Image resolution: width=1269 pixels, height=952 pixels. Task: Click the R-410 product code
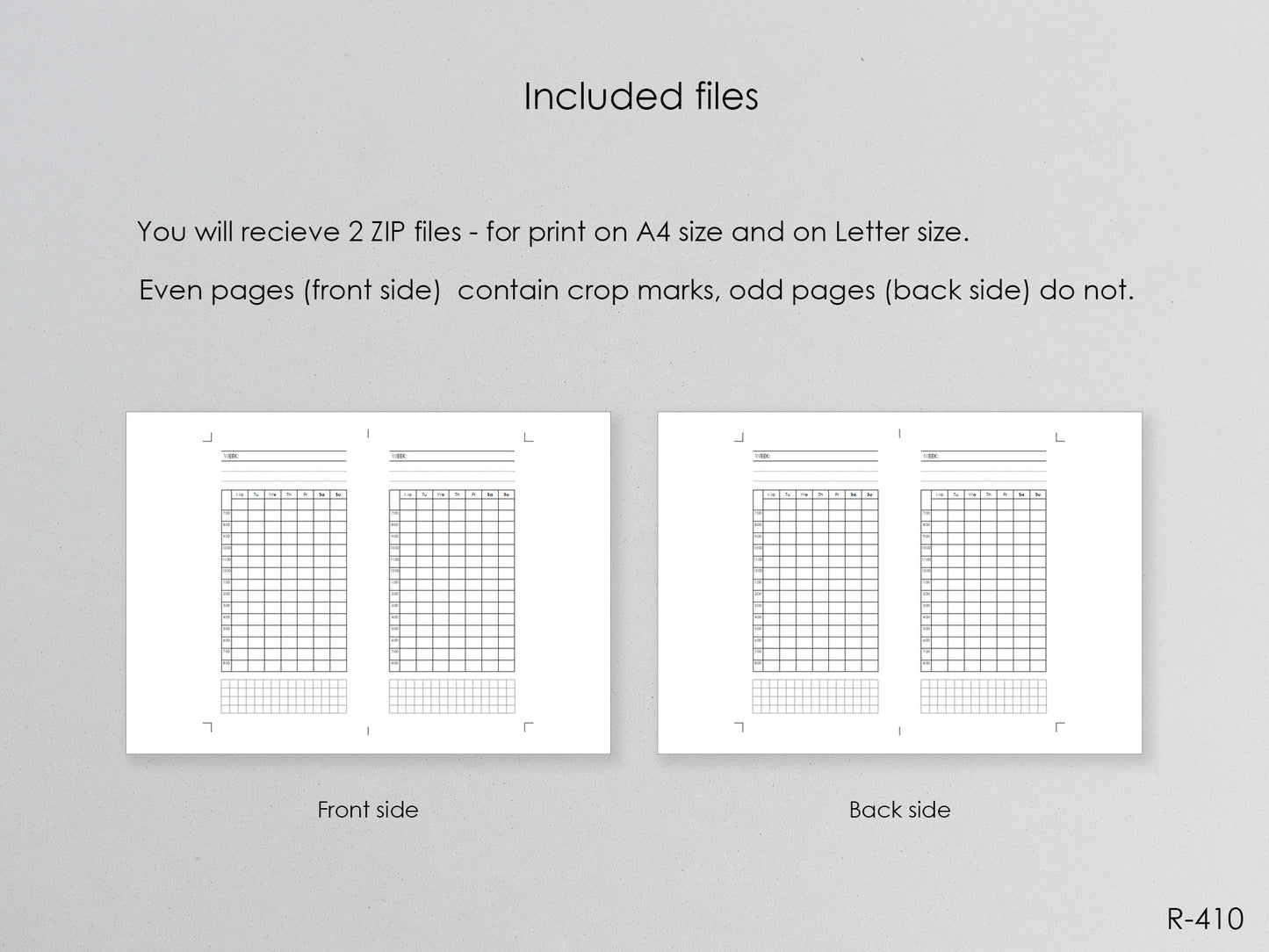click(1206, 919)
